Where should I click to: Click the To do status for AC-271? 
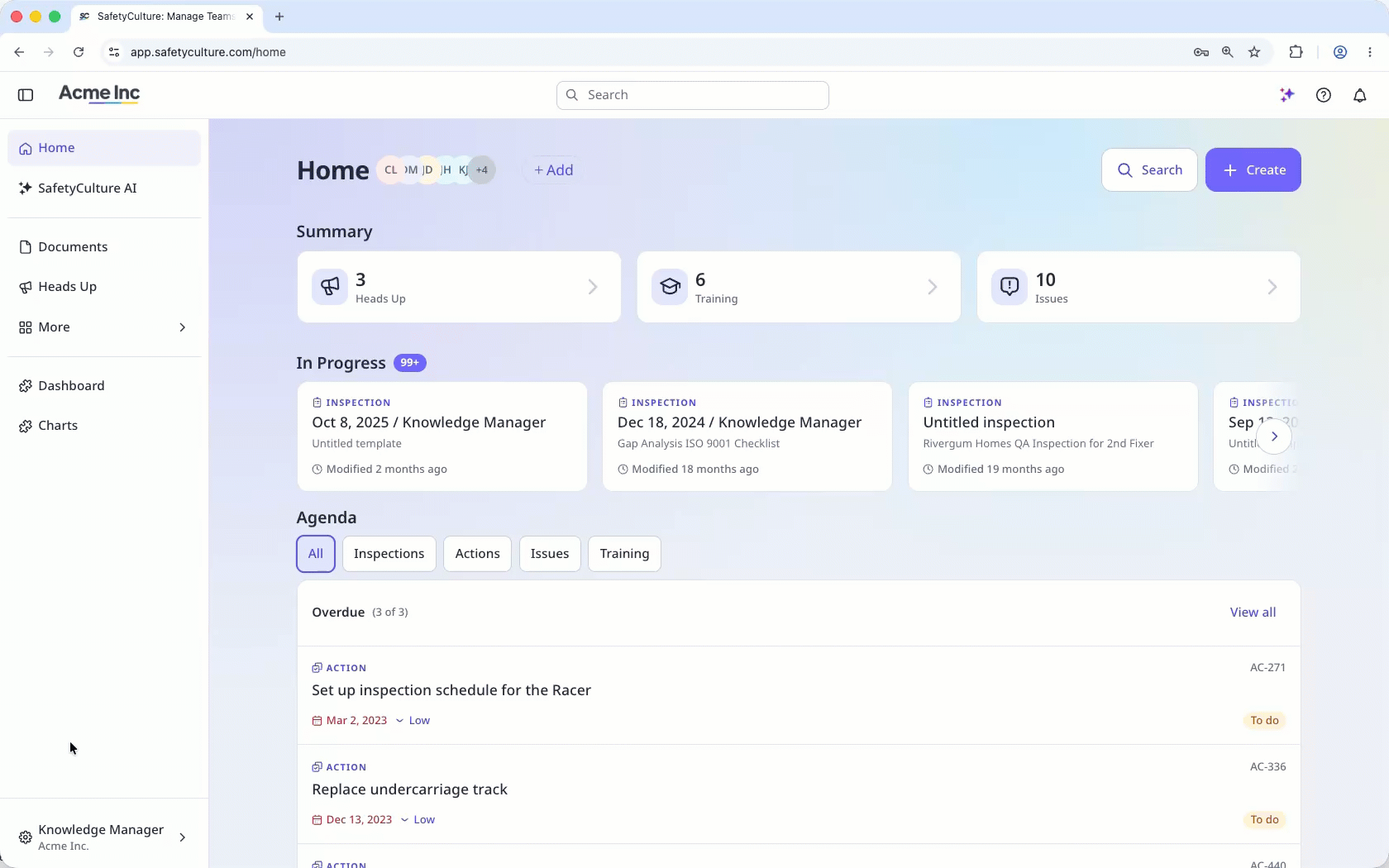1264,721
